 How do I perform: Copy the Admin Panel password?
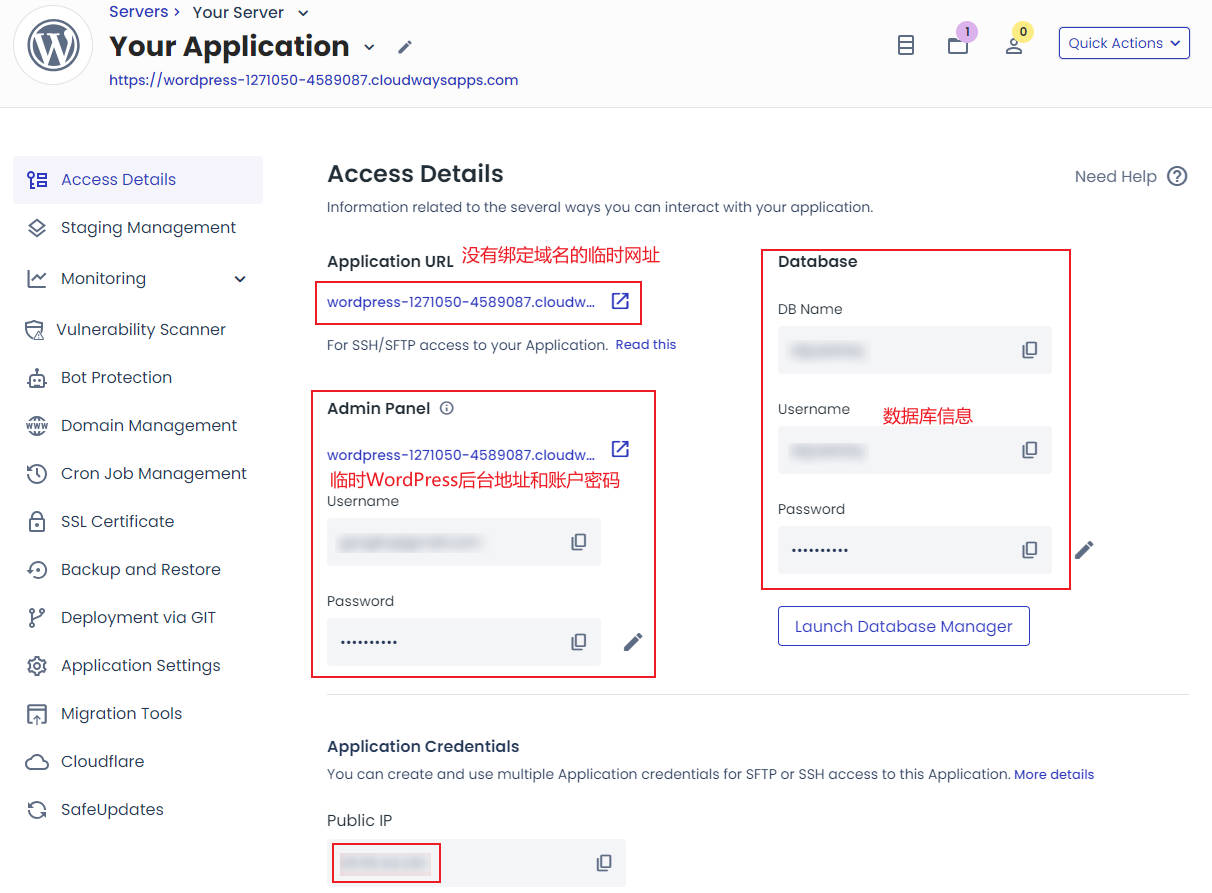pos(578,642)
